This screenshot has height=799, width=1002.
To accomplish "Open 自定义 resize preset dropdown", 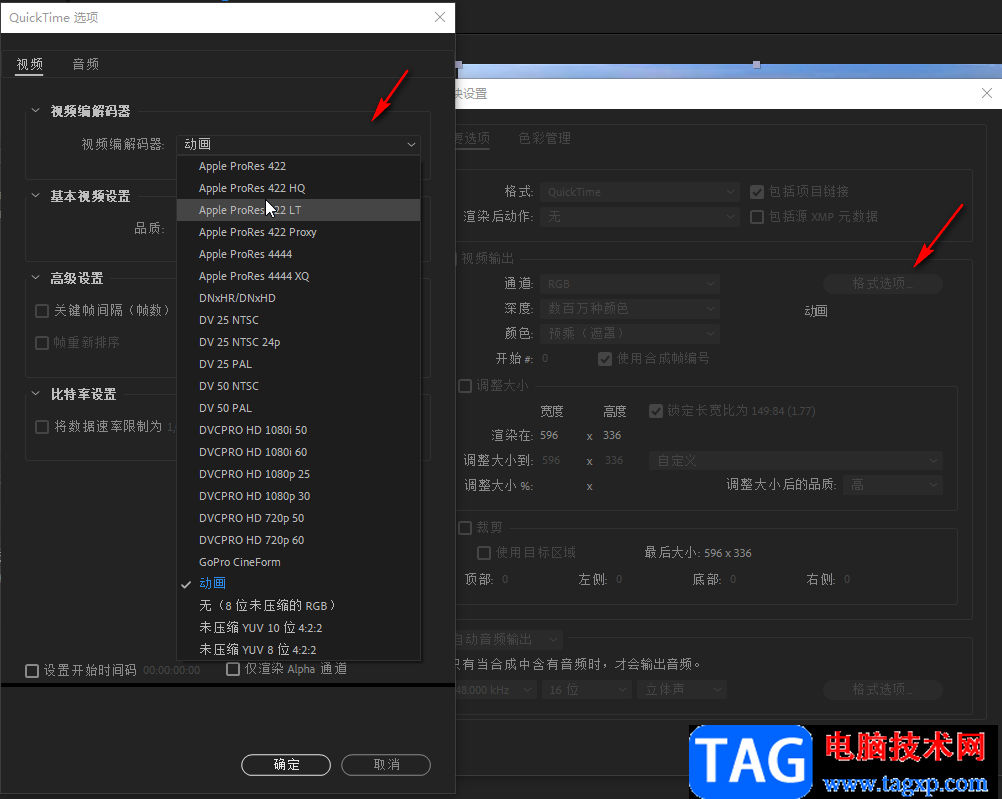I will [x=796, y=460].
